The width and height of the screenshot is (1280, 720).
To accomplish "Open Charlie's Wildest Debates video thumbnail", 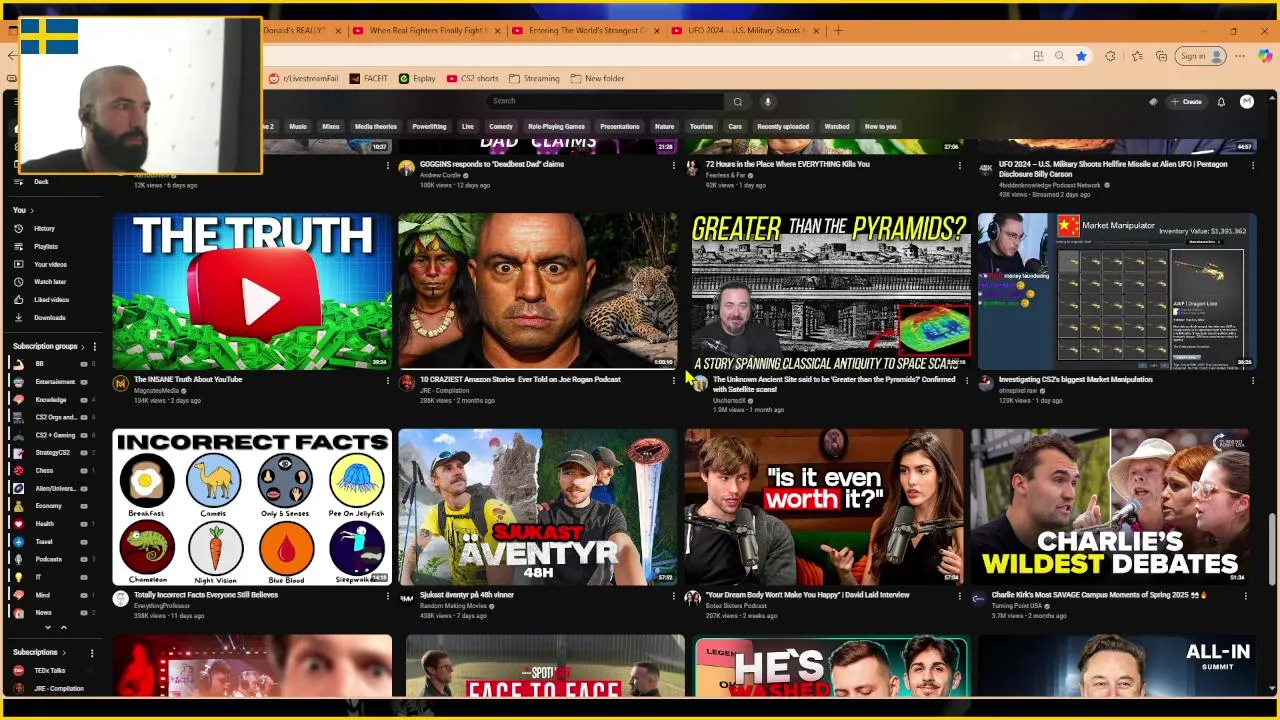I will coord(1110,507).
